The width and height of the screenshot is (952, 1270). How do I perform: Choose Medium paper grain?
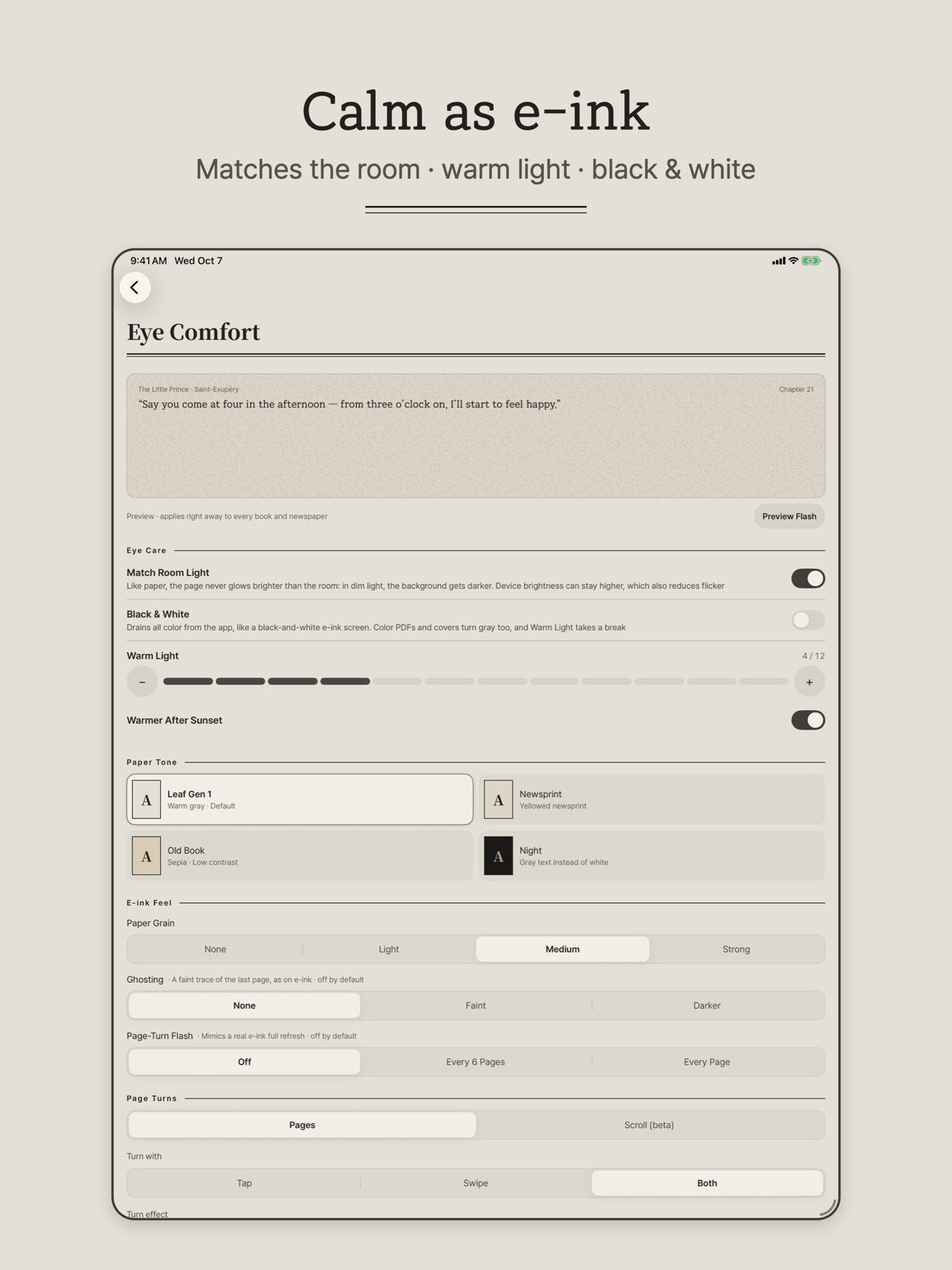click(x=562, y=949)
